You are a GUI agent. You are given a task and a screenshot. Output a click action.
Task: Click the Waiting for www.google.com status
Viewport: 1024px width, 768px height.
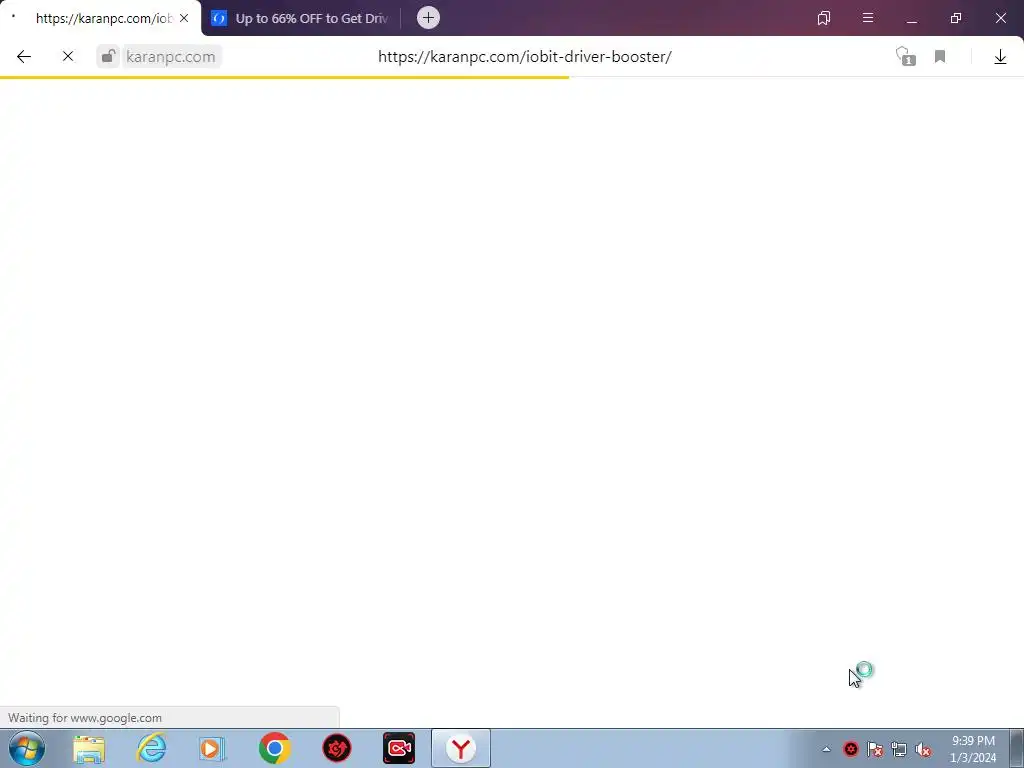85,718
